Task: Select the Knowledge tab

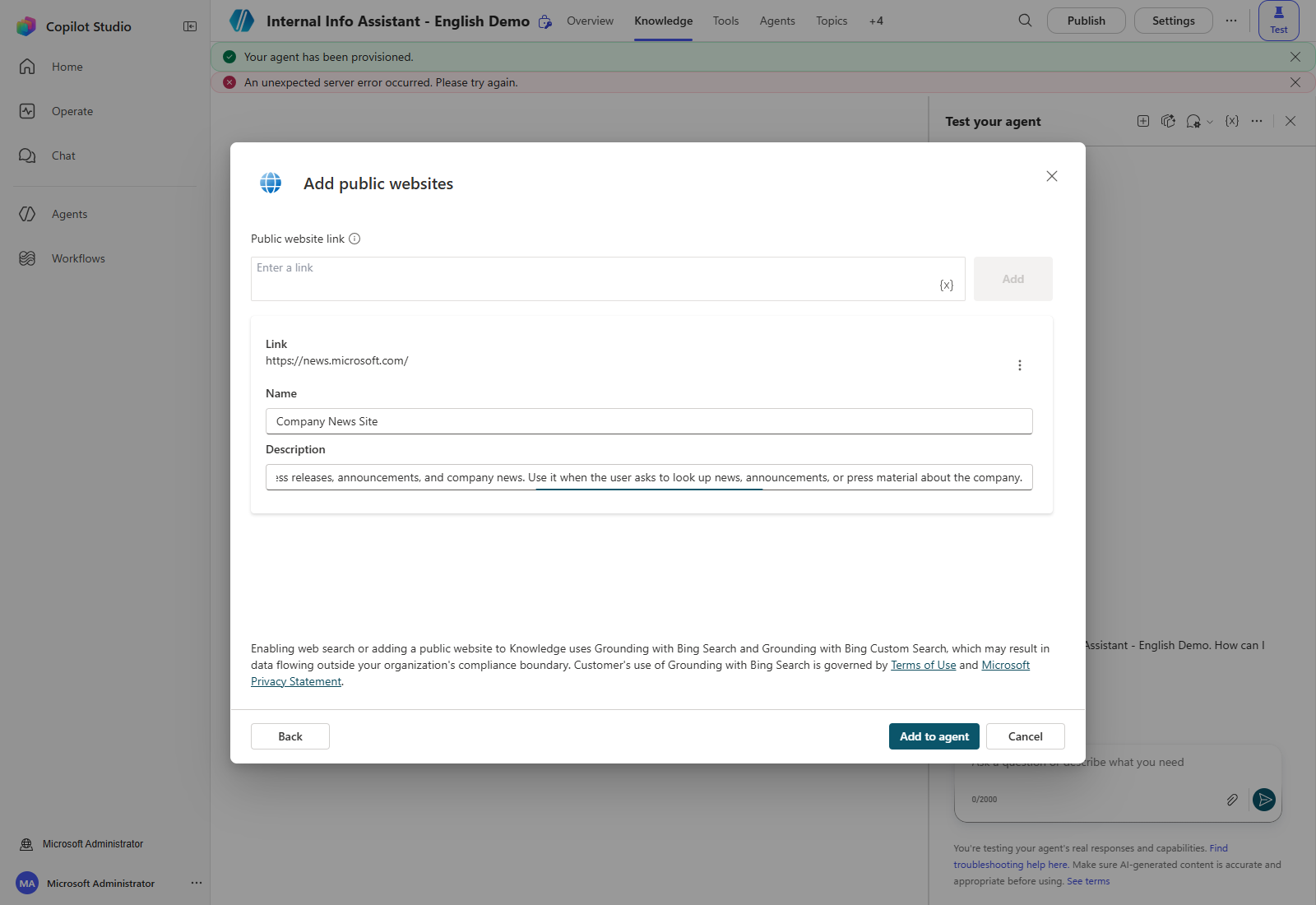Action: (x=663, y=21)
